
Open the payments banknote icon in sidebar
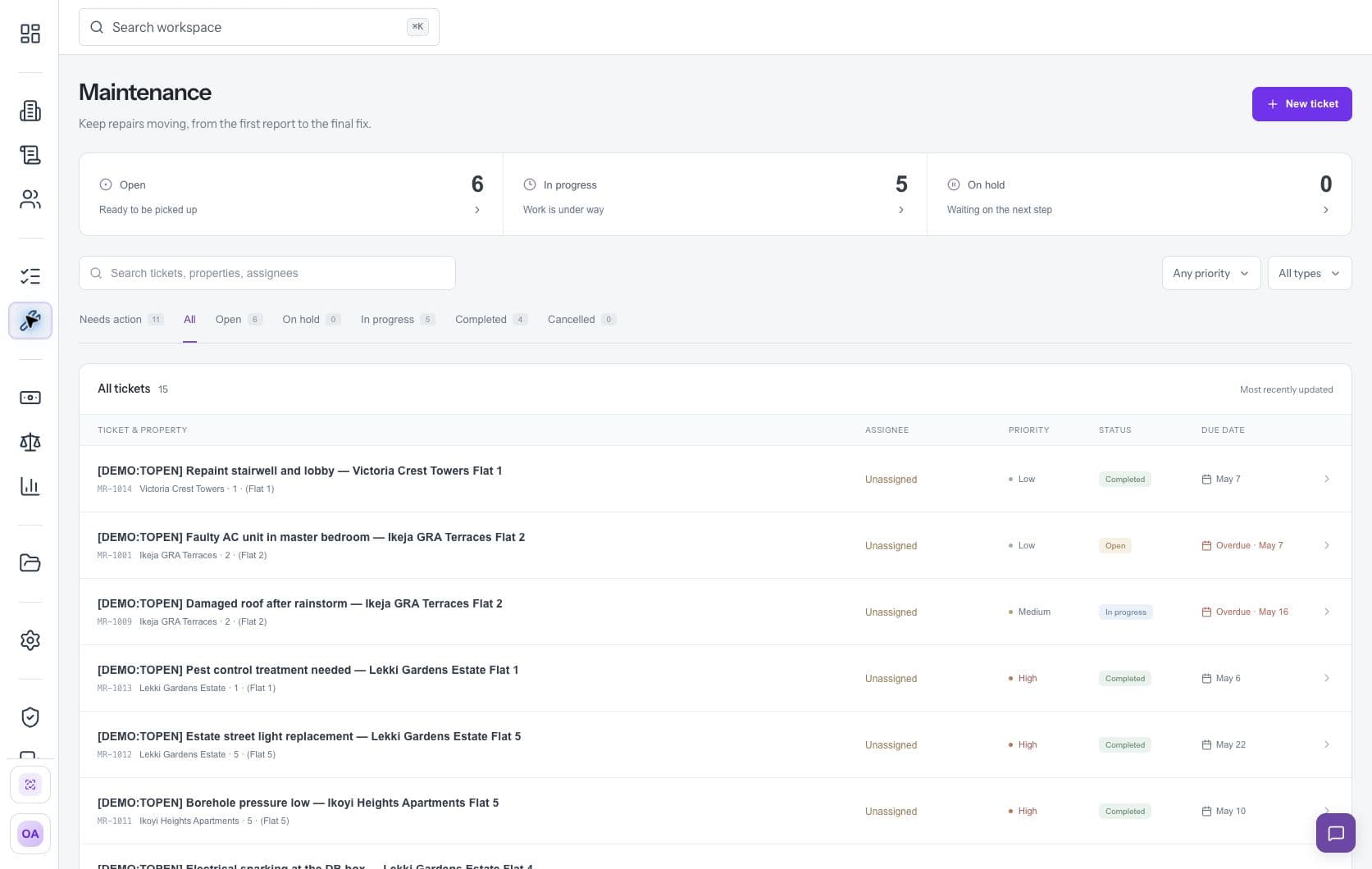(x=30, y=398)
